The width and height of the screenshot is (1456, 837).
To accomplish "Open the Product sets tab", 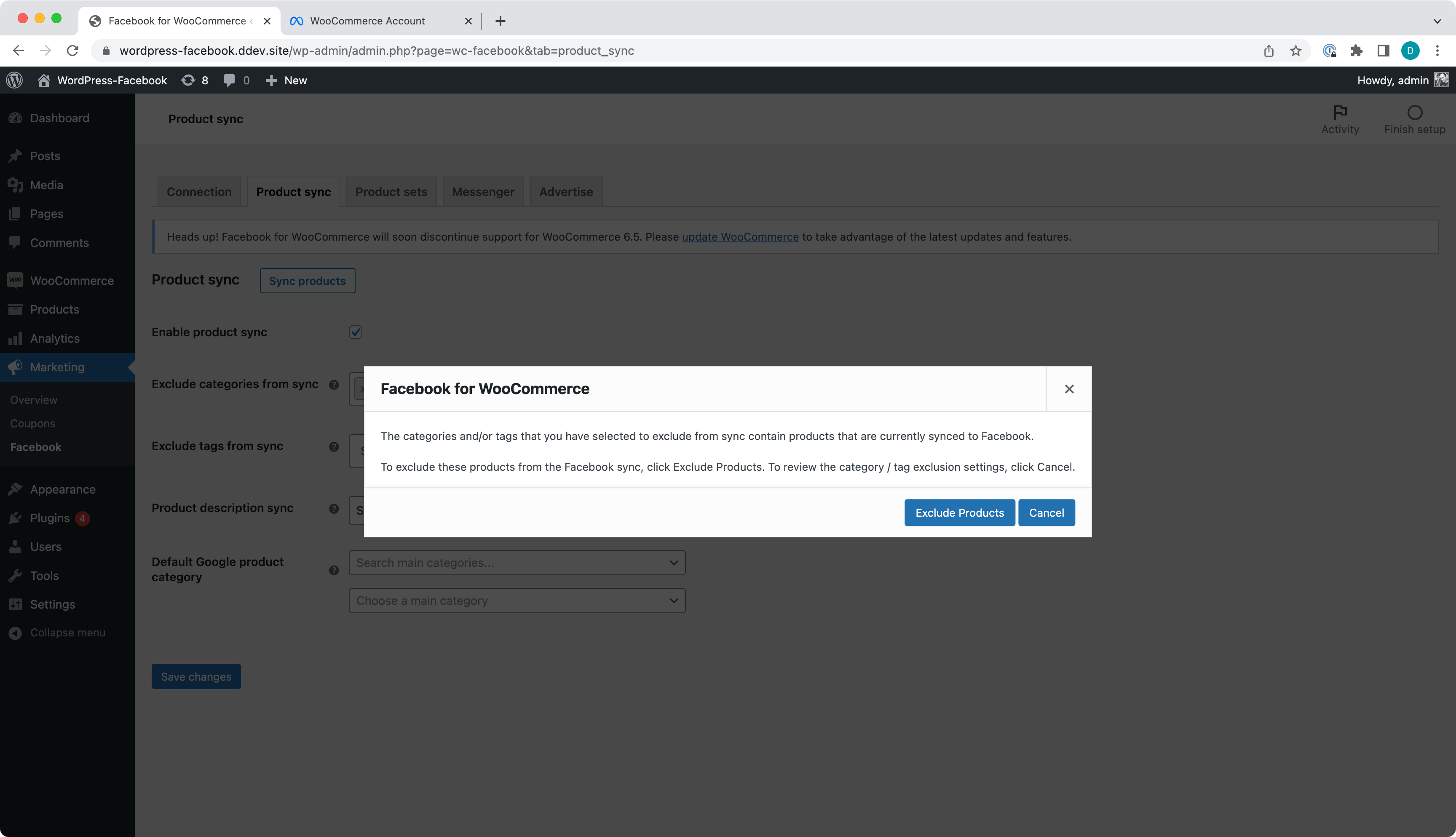I will pyautogui.click(x=392, y=191).
